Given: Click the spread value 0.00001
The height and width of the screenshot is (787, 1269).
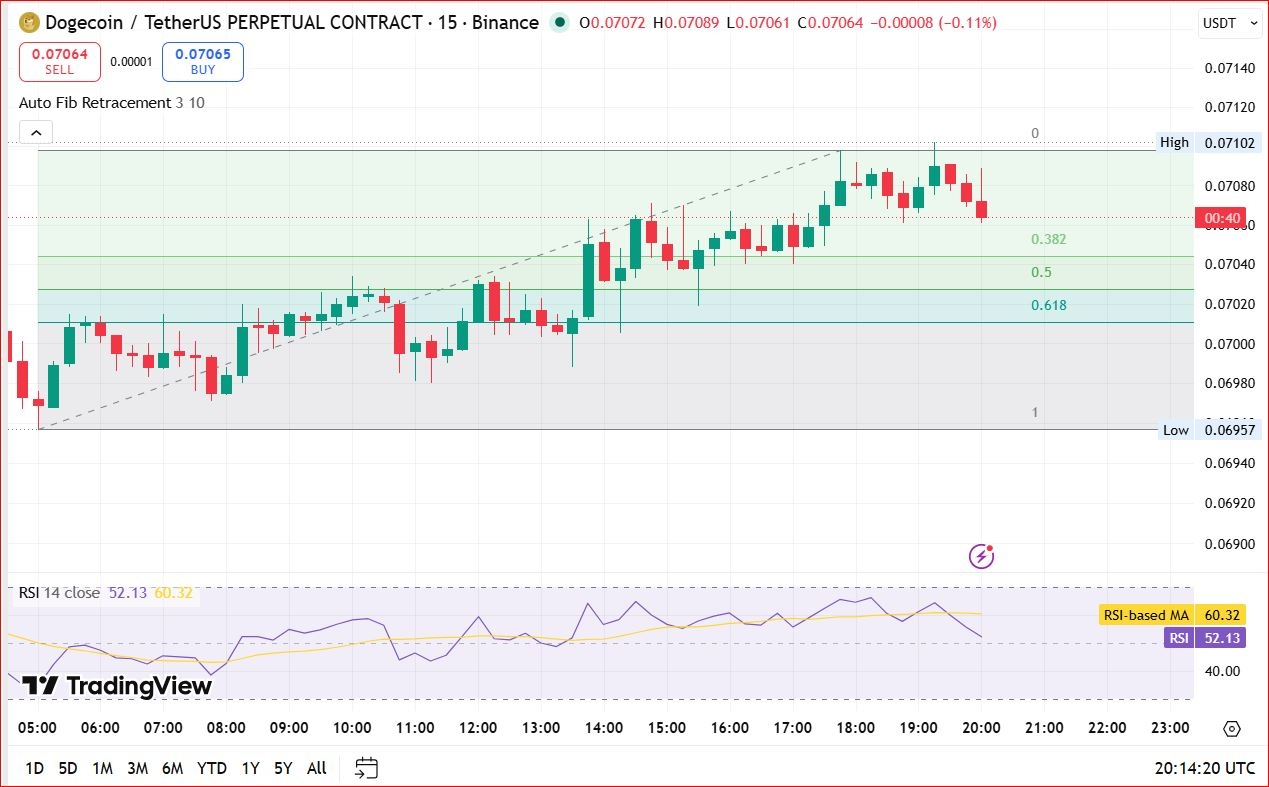Looking at the screenshot, I should tap(131, 62).
